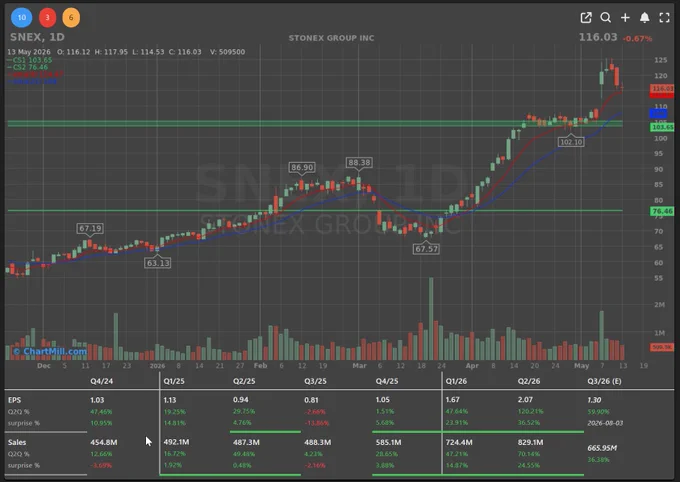This screenshot has width=680, height=482.
Task: Select the blue moving average legend entry
Action: (32, 81)
